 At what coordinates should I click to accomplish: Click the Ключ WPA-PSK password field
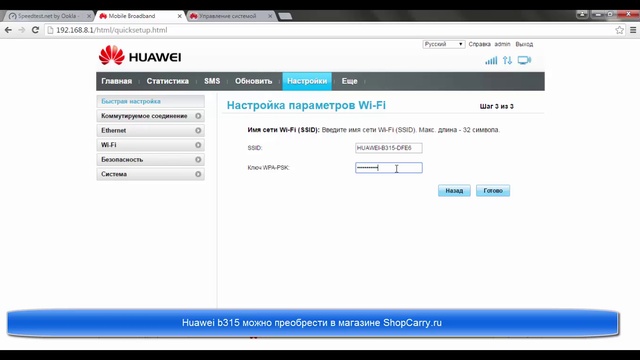(x=389, y=168)
